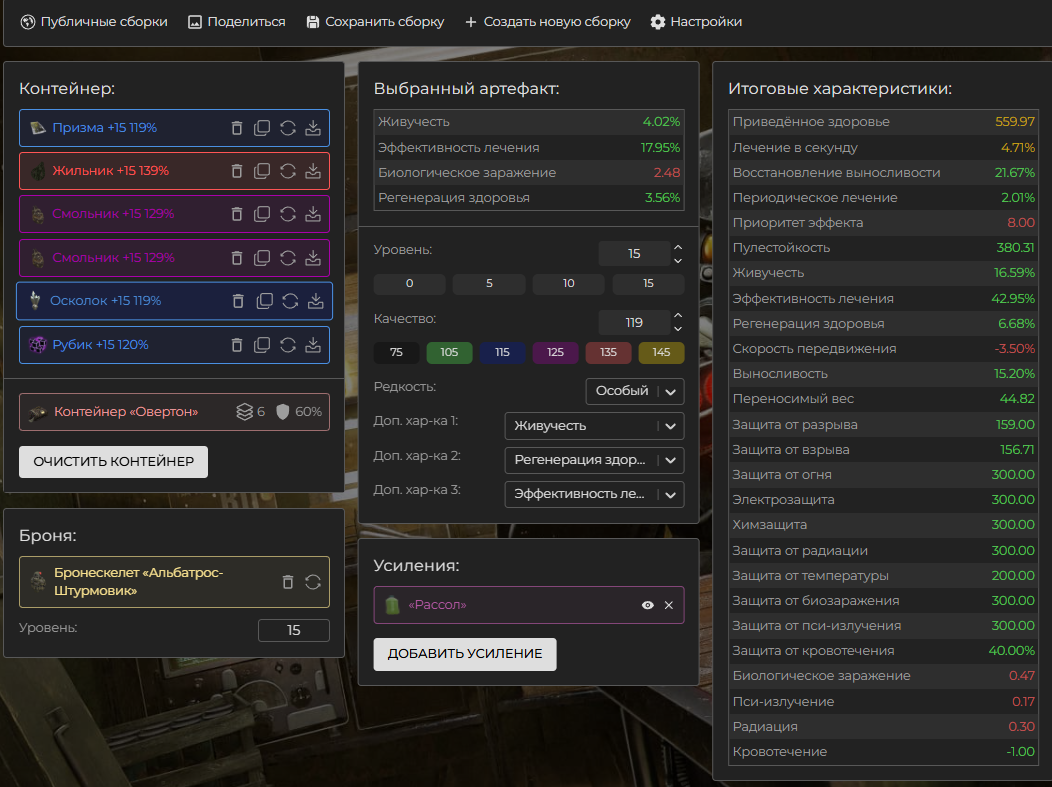
Task: Duplicate the Призма +15 119% artifact
Action: click(x=262, y=128)
